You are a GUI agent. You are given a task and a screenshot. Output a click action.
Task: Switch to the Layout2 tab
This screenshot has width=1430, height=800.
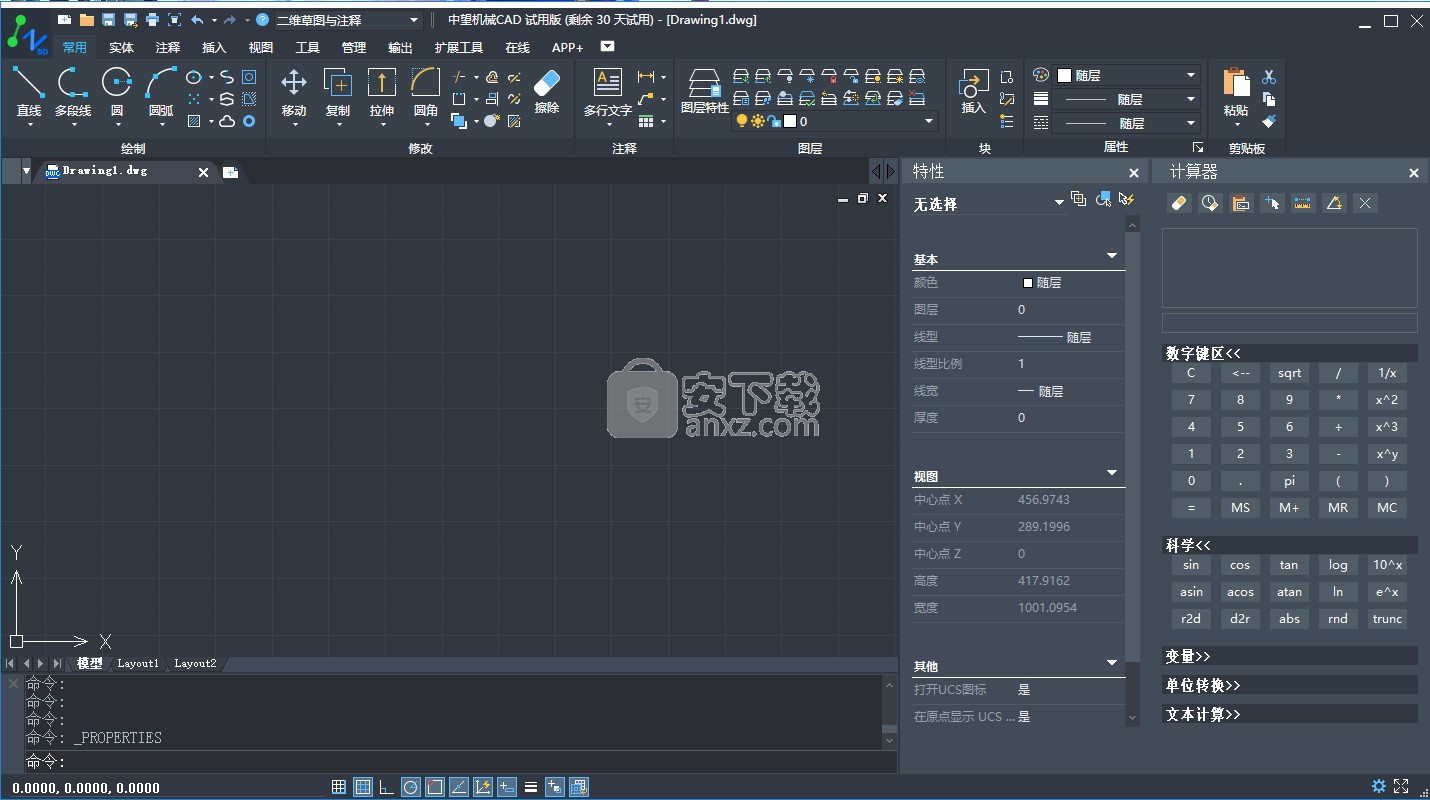point(195,663)
